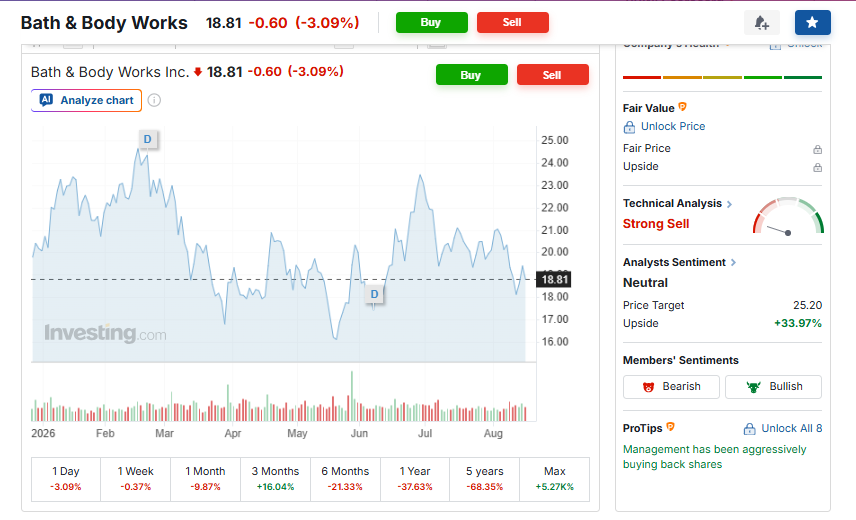
Task: Click the info icon beside Analyze chart
Action: [154, 100]
